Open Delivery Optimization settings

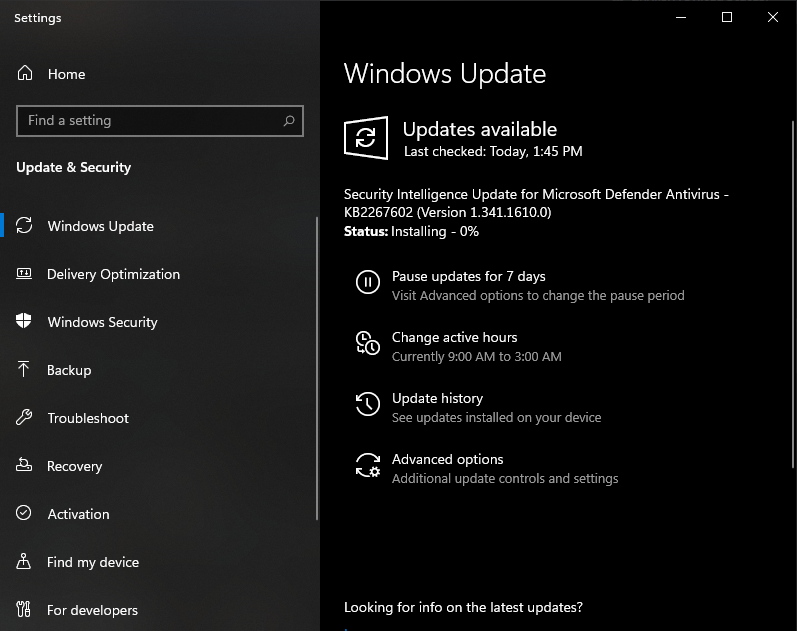113,274
